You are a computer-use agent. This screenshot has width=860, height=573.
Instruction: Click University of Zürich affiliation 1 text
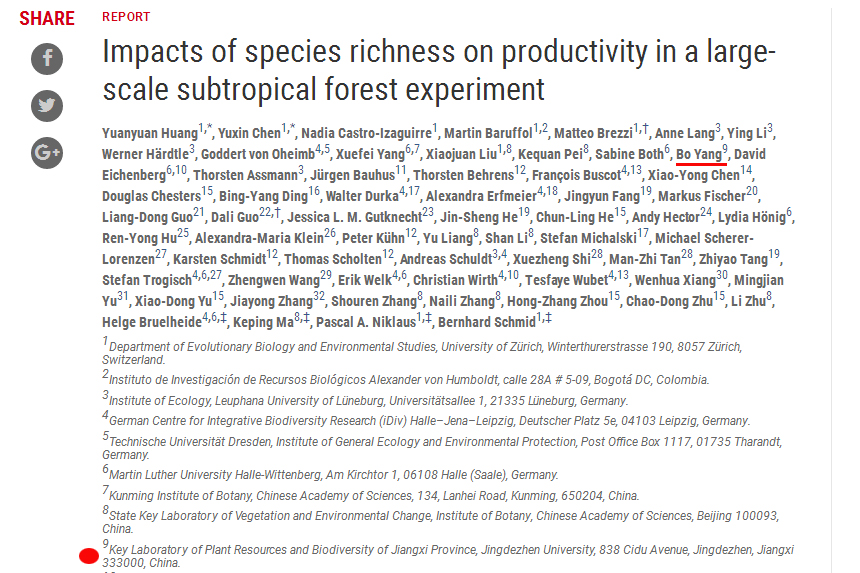tap(422, 353)
